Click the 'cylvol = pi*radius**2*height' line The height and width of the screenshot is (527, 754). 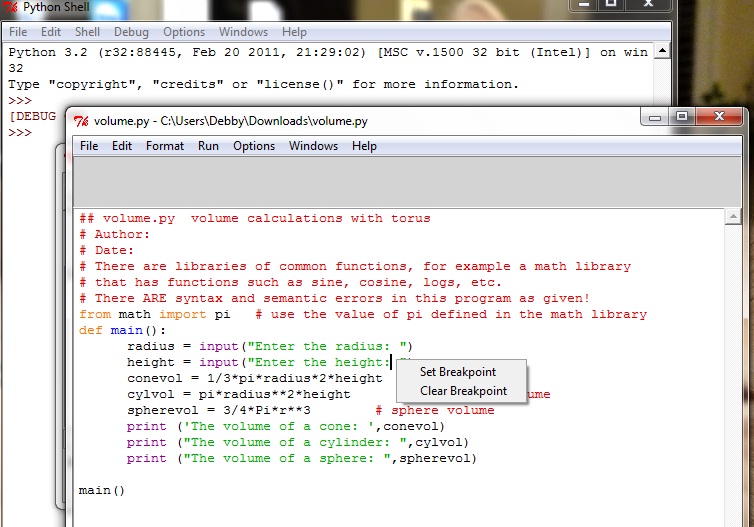(239, 394)
